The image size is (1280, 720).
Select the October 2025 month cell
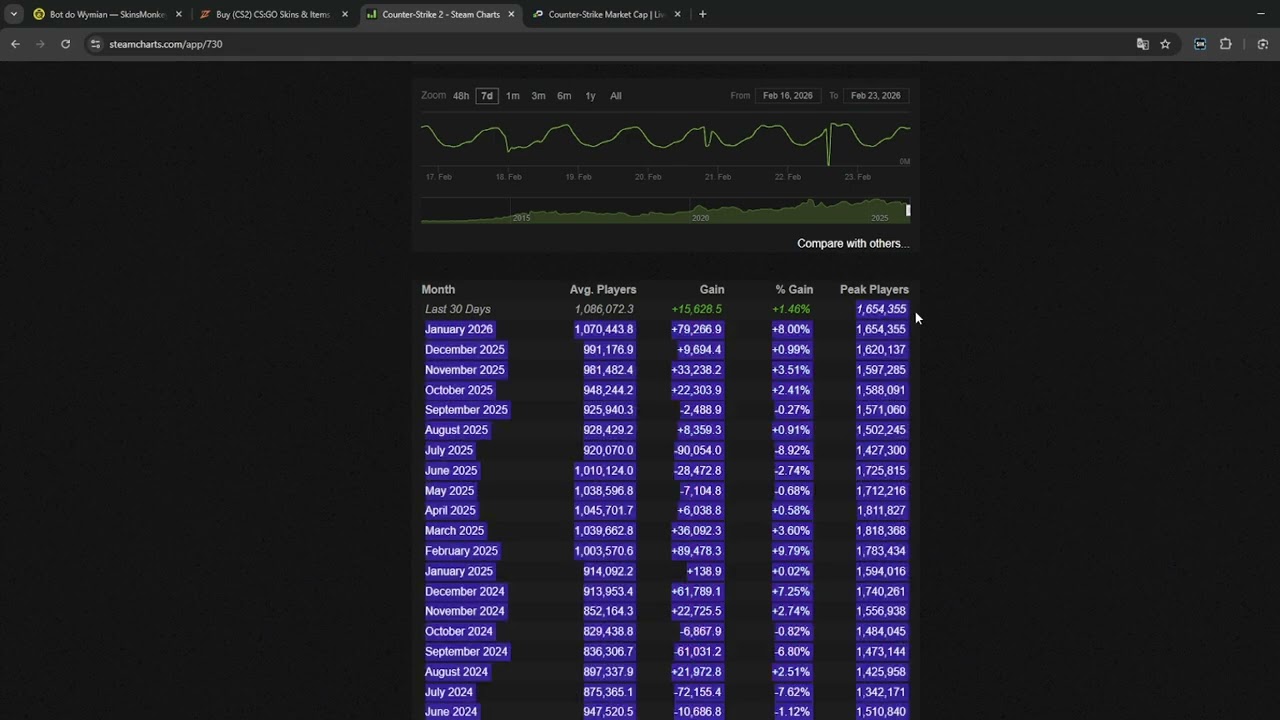pyautogui.click(x=459, y=390)
